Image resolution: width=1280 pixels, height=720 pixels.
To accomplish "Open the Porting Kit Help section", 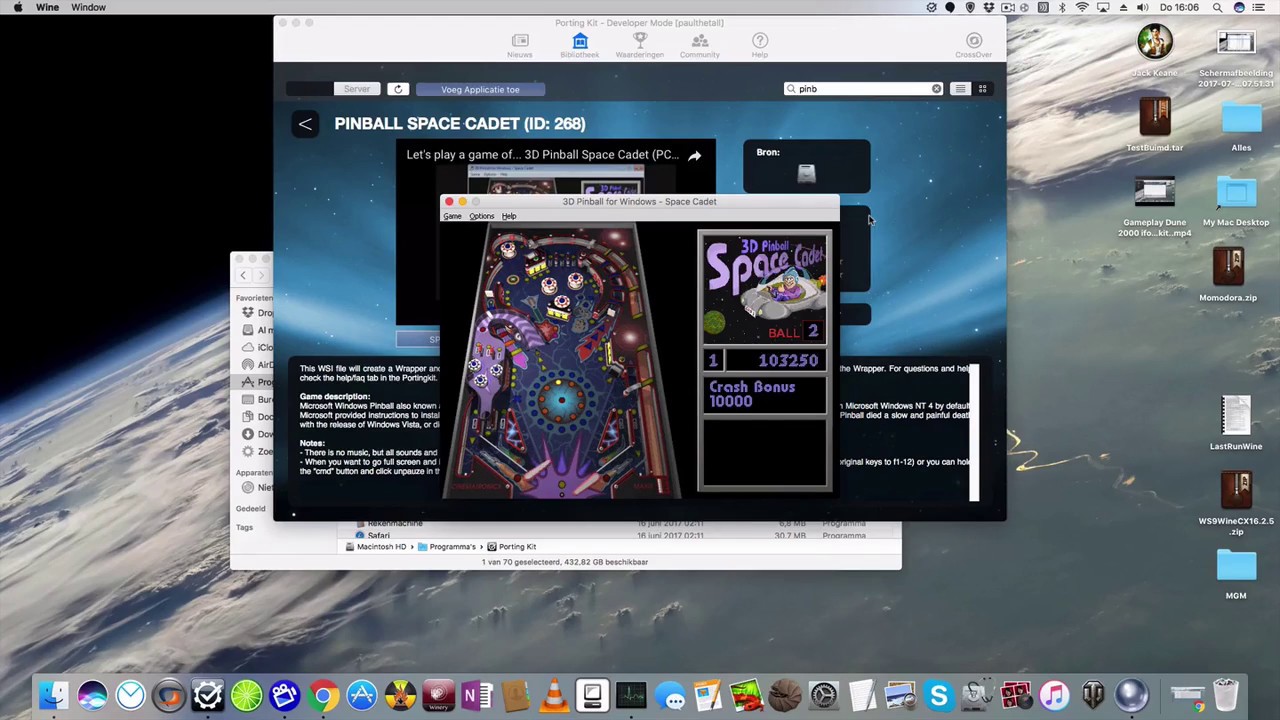I will click(760, 45).
